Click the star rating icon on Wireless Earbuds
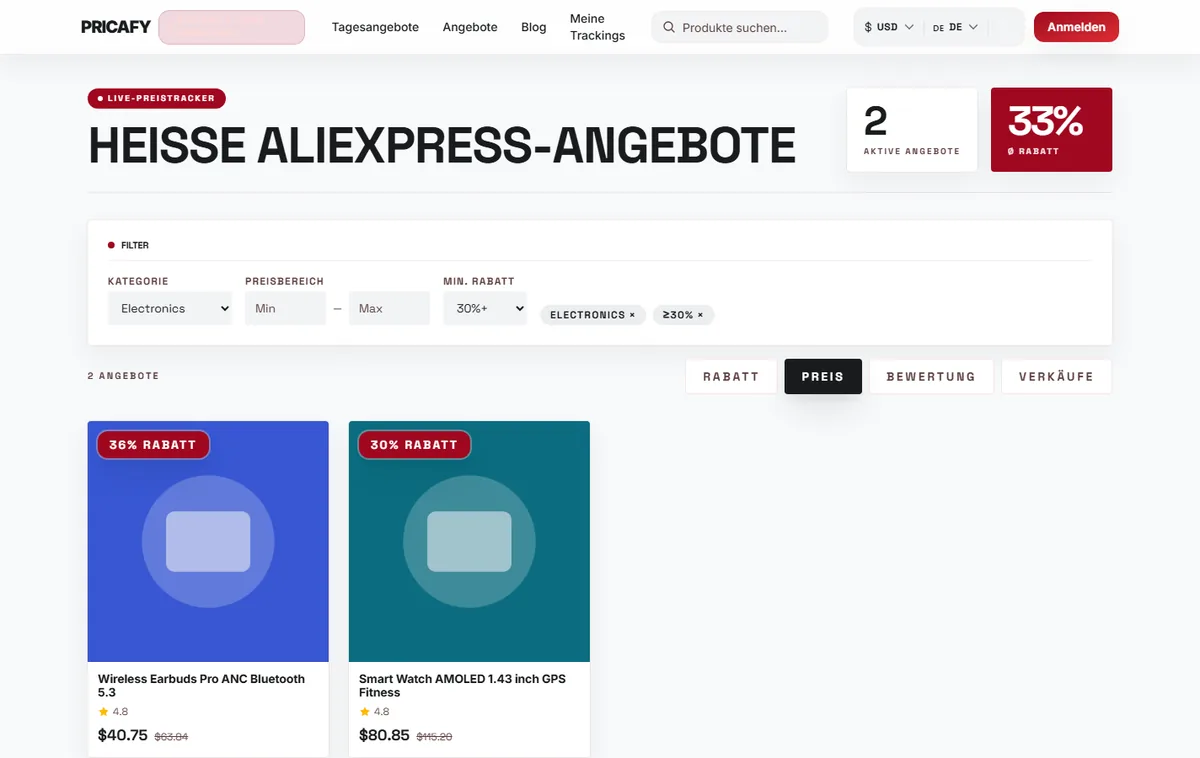Screen dimensions: 1200x758 pyautogui.click(x=103, y=712)
